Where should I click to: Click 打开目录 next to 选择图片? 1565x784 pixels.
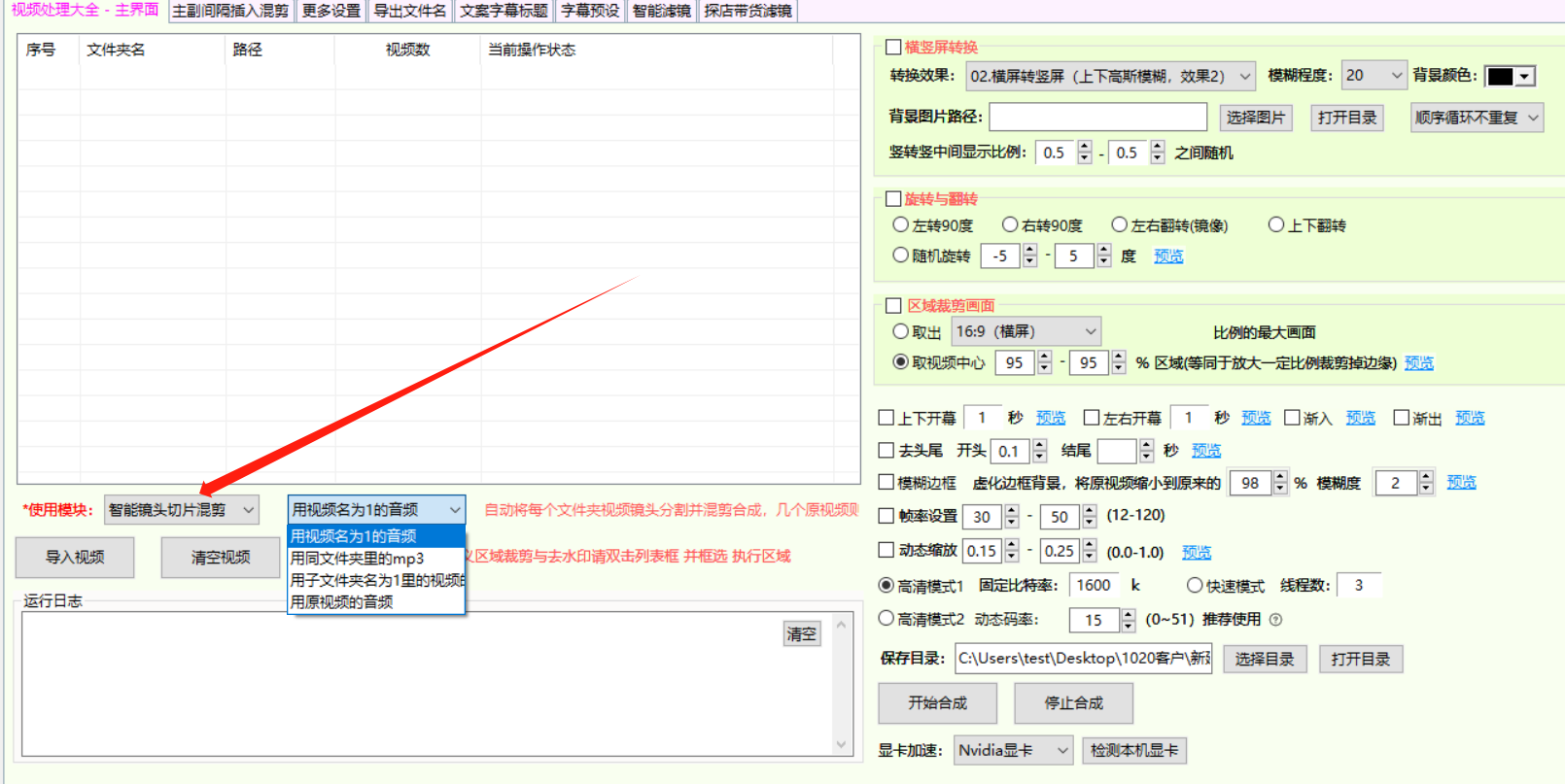point(1347,118)
